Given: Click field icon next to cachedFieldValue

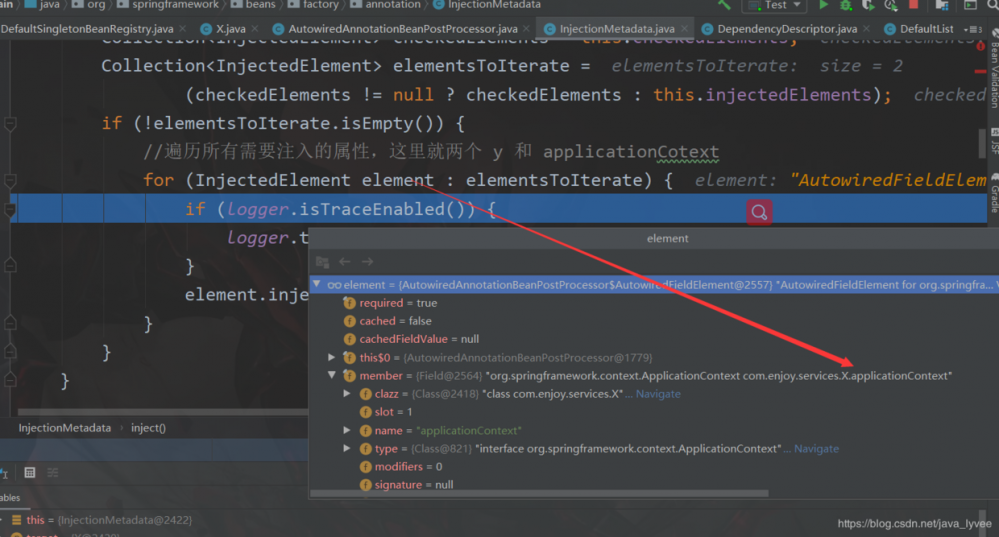Looking at the screenshot, I should tap(349, 339).
